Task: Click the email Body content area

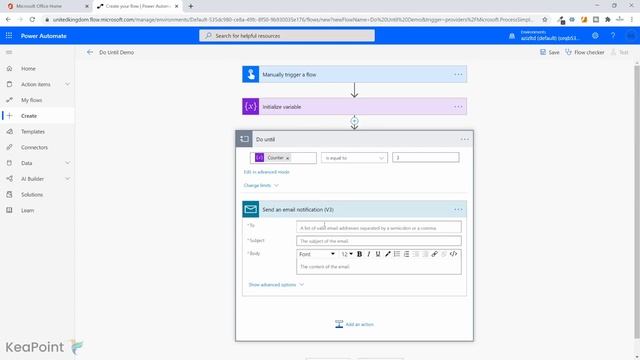Action: (x=379, y=267)
